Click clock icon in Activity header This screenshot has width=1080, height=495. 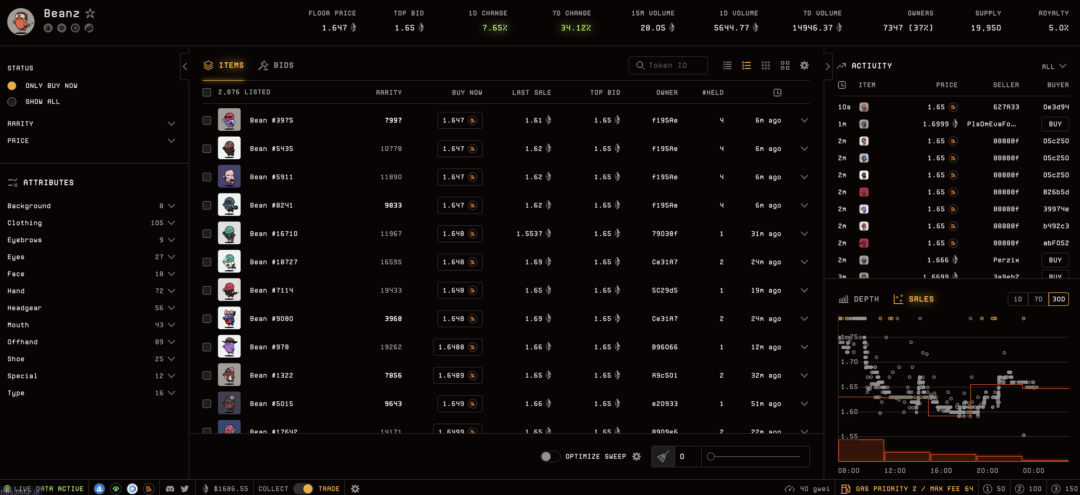842,85
